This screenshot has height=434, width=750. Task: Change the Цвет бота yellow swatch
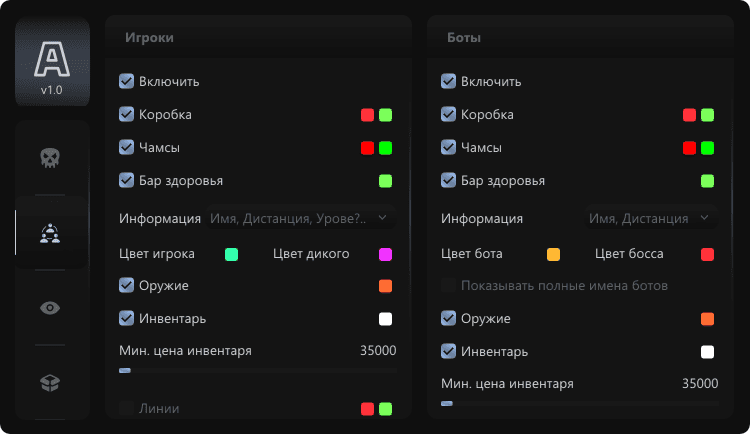pyautogui.click(x=554, y=254)
